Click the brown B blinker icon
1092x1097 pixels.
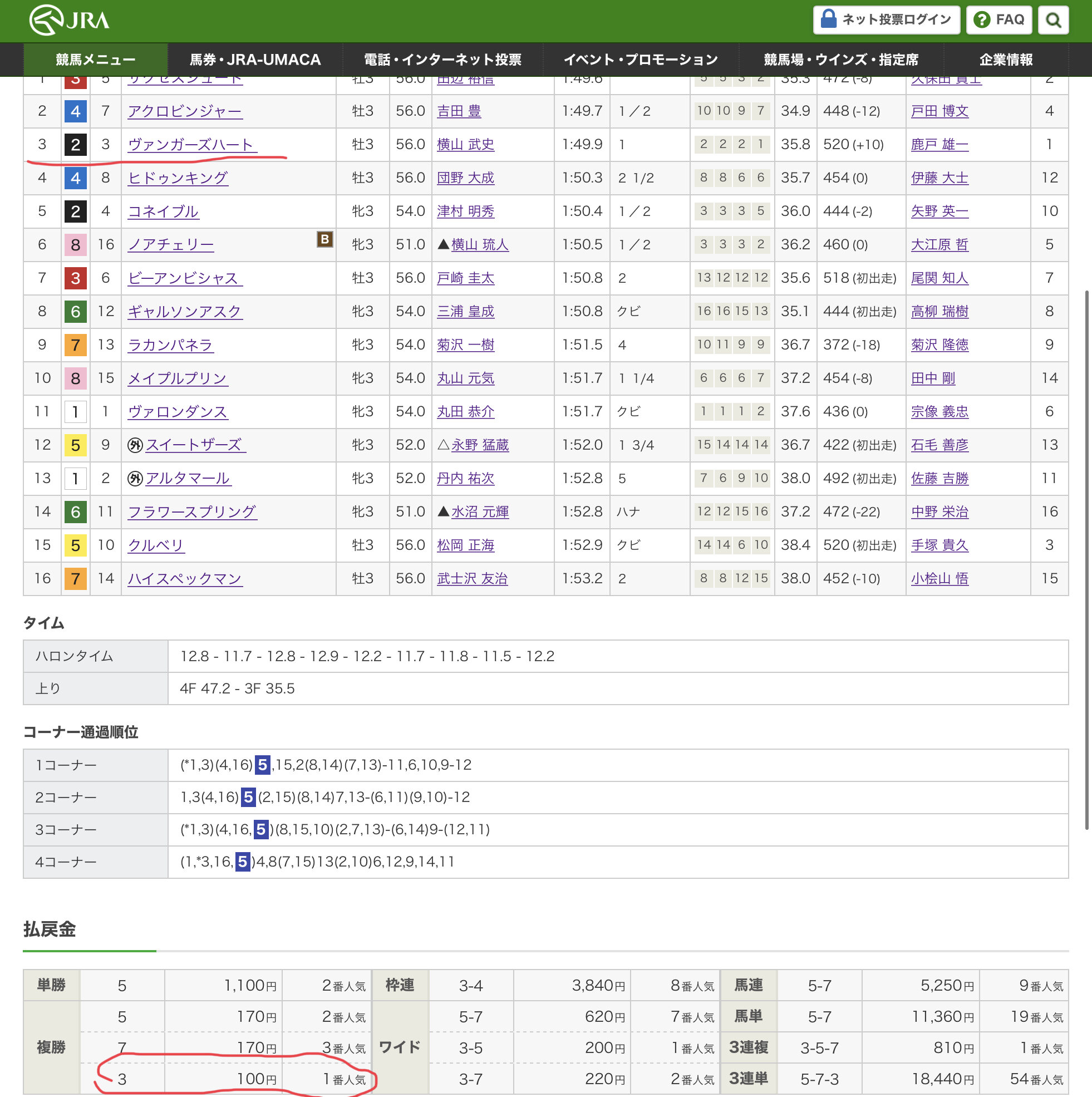(x=324, y=240)
